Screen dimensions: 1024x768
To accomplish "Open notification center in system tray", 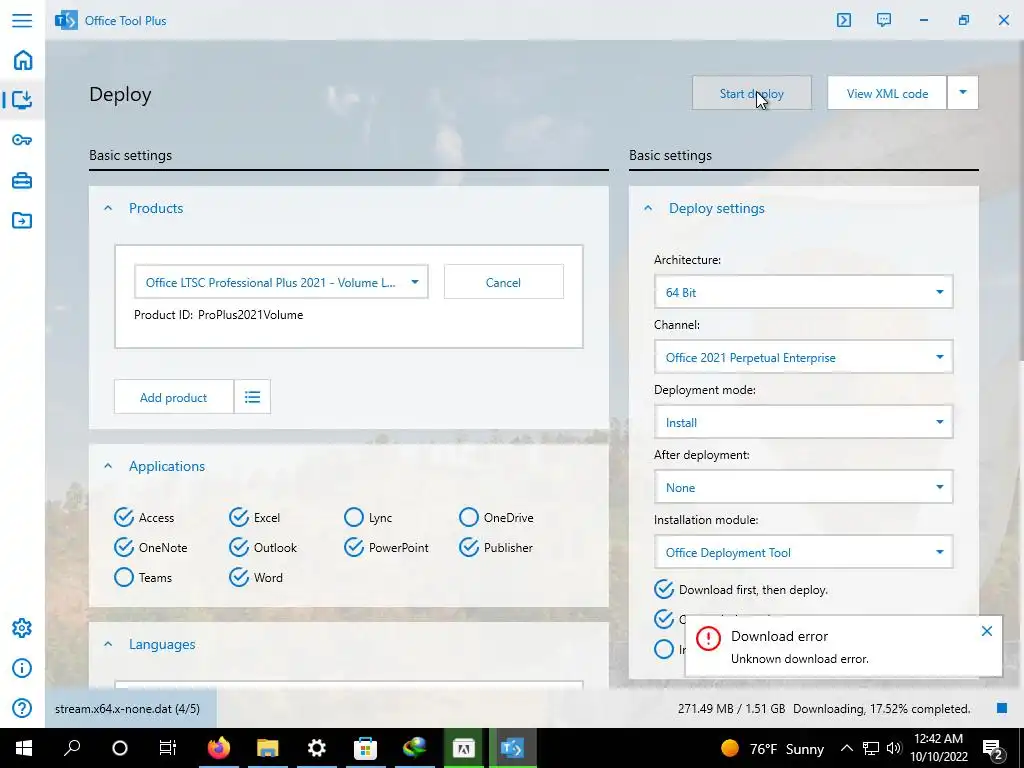I will point(993,748).
